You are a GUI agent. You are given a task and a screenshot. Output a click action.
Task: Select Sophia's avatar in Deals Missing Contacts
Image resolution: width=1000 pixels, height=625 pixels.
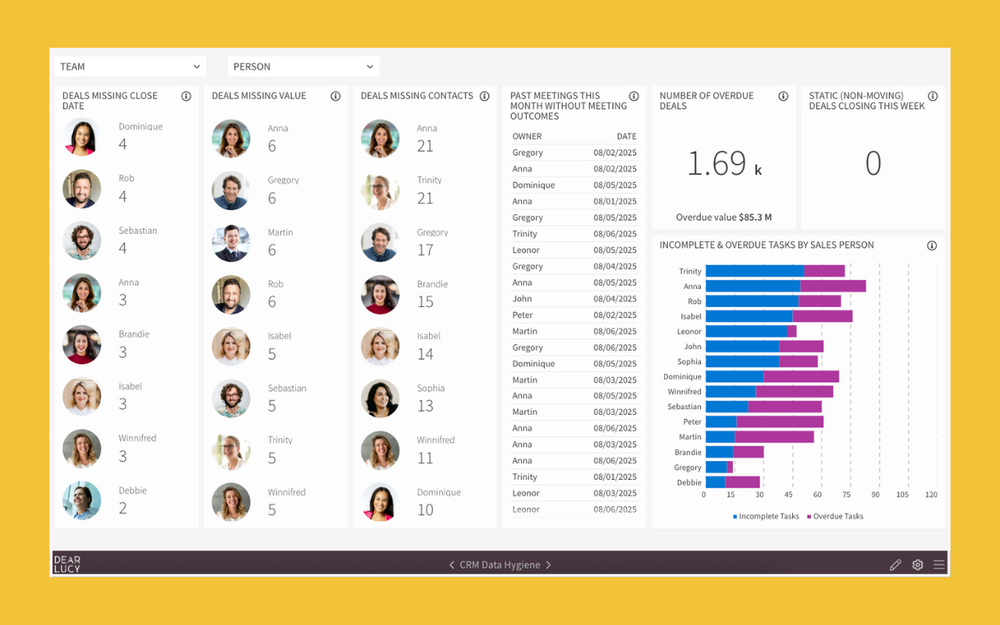380,399
